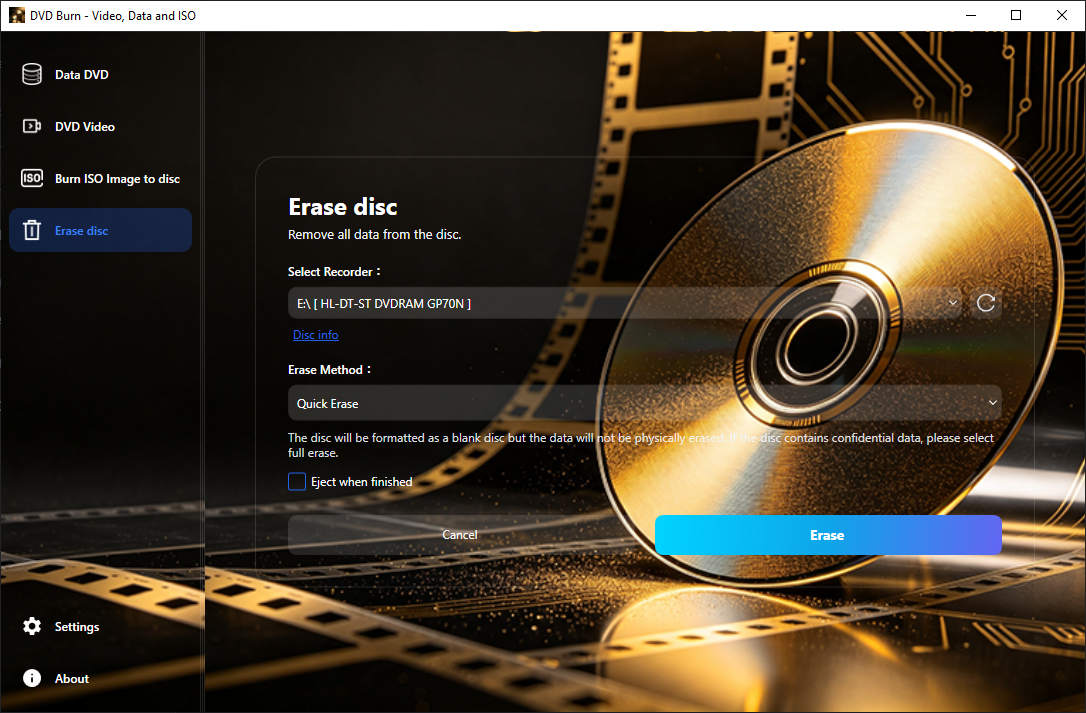Image resolution: width=1086 pixels, height=713 pixels.
Task: Open the Settings page
Action: pyautogui.click(x=100, y=626)
